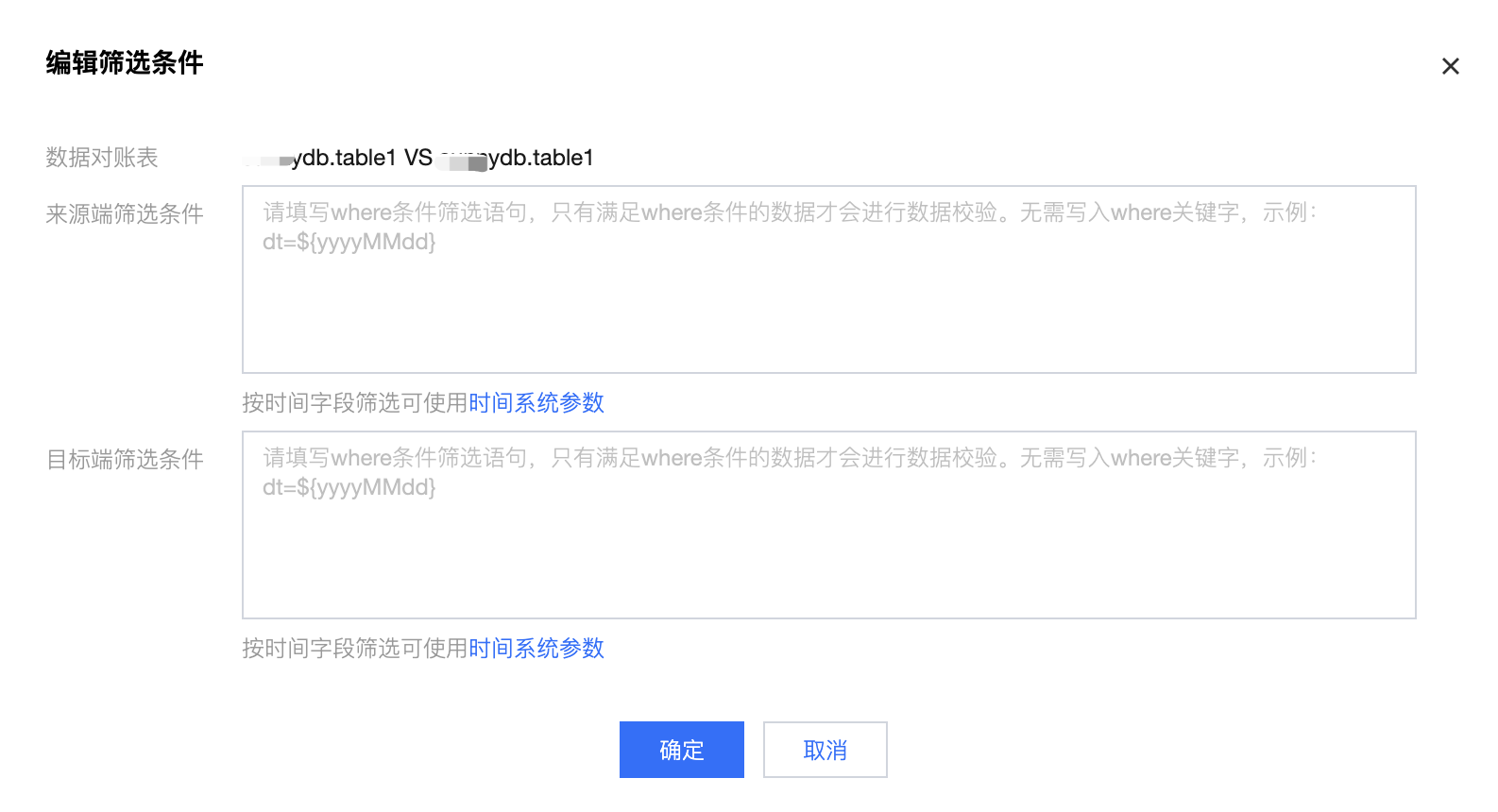Click the 按时间字段筛选可使用 hint under target box
This screenshot has width=1498, height=812.
pos(355,649)
